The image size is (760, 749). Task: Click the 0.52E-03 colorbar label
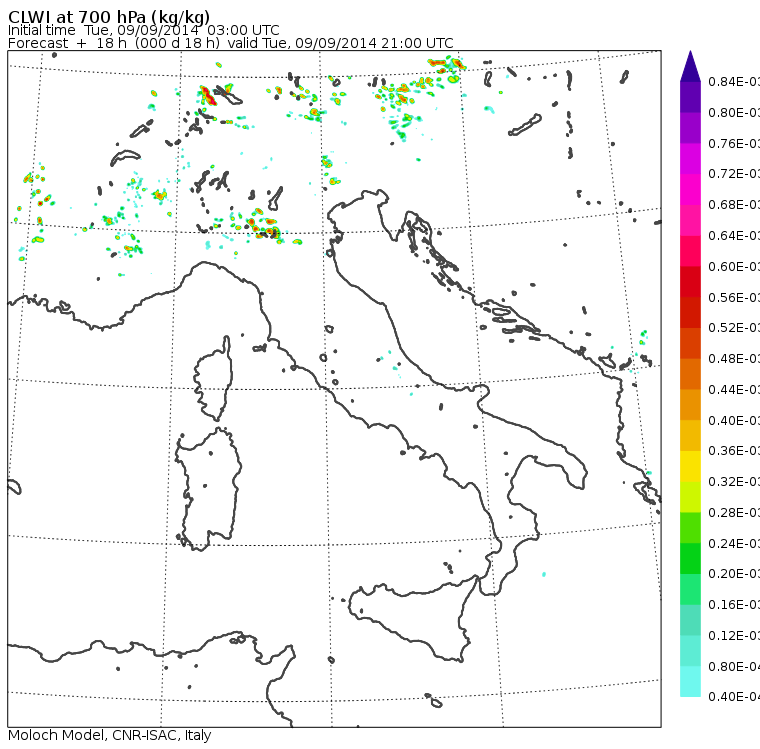point(734,328)
